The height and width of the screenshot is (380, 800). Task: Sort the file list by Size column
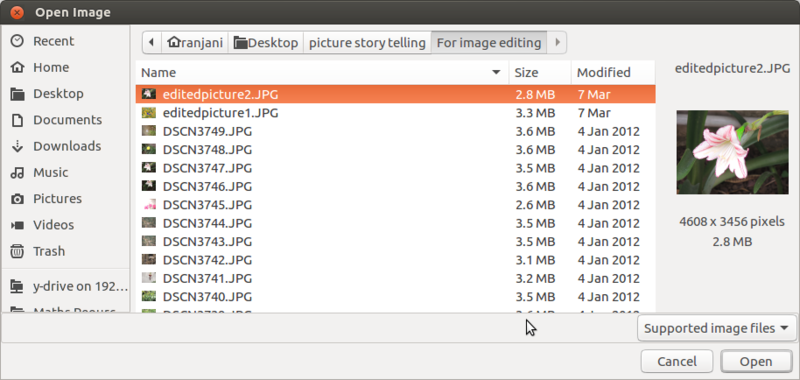[x=540, y=72]
